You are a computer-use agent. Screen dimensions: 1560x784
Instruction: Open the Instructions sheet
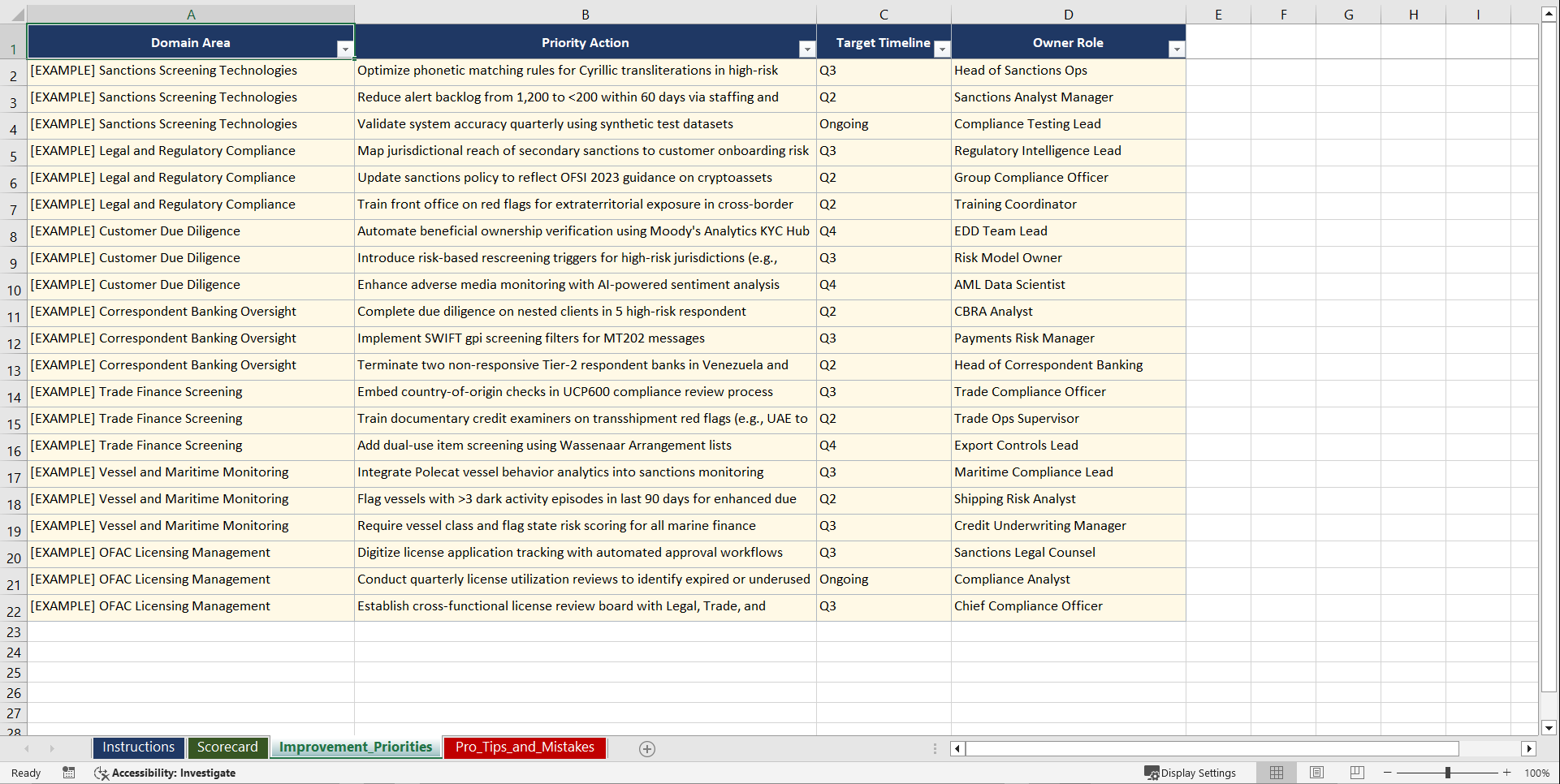tap(138, 747)
